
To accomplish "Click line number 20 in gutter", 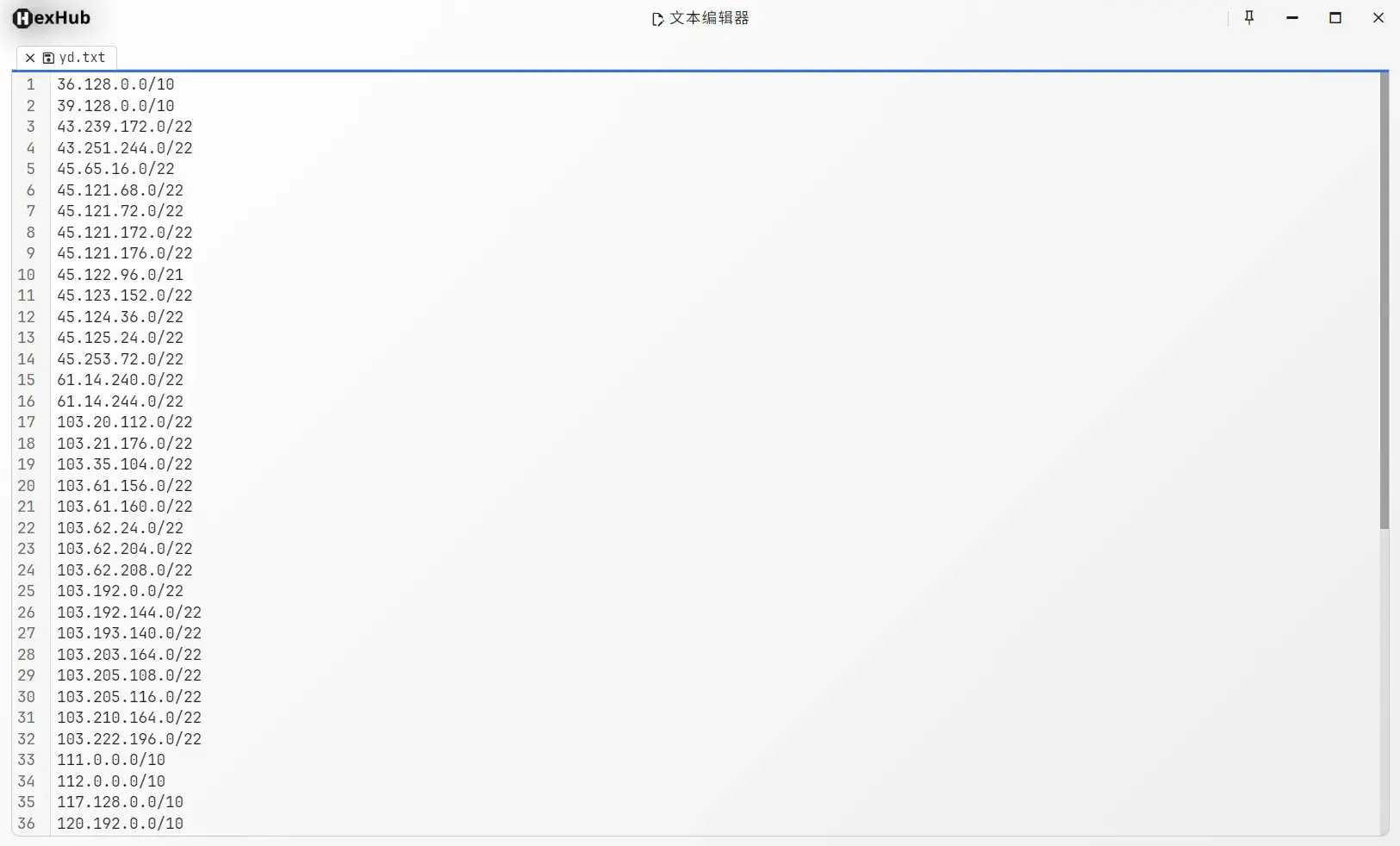I will coord(27,485).
